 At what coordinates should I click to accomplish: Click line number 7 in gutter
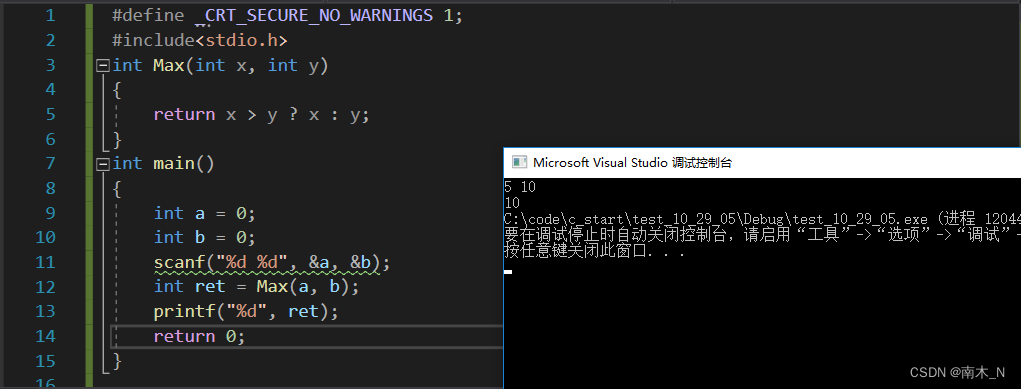pyautogui.click(x=50, y=163)
